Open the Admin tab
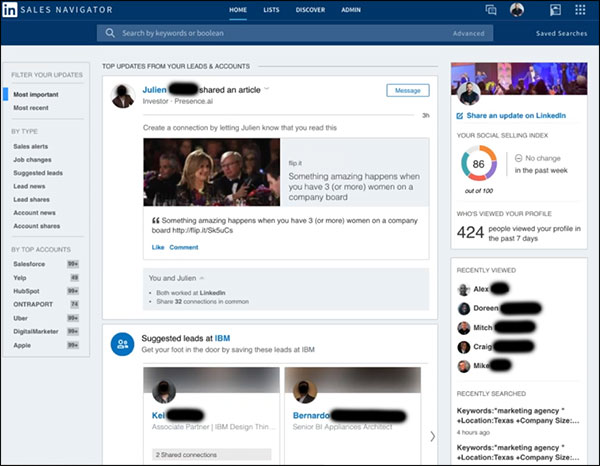Image resolution: width=600 pixels, height=466 pixels. pyautogui.click(x=351, y=10)
